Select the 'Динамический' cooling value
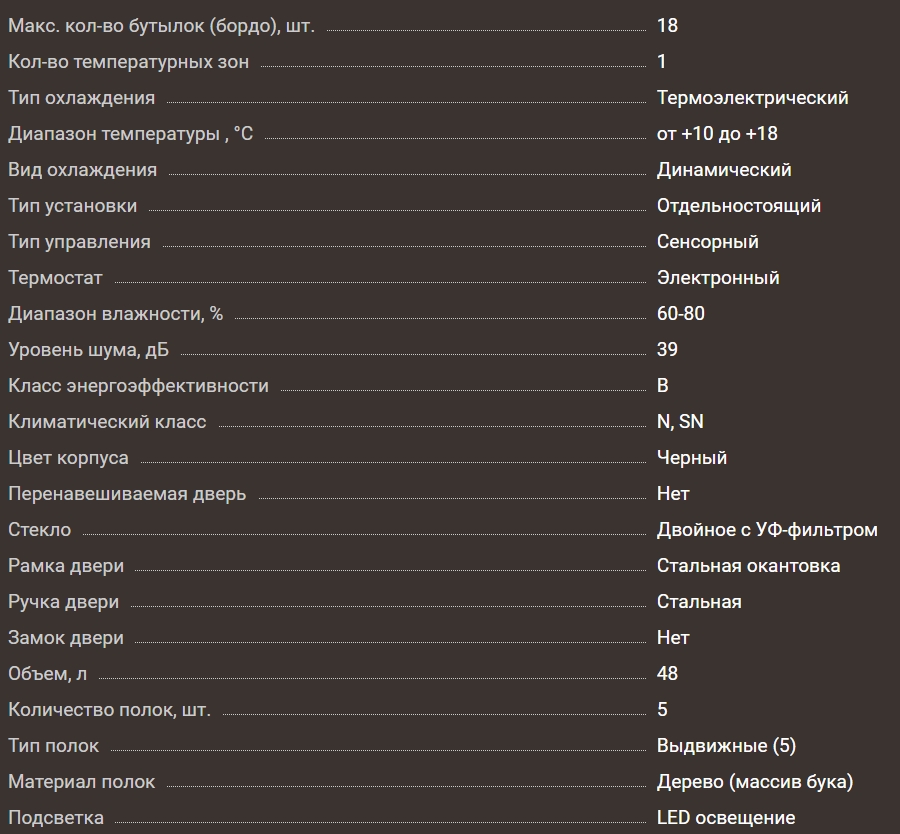Viewport: 900px width, 834px height. pos(724,170)
